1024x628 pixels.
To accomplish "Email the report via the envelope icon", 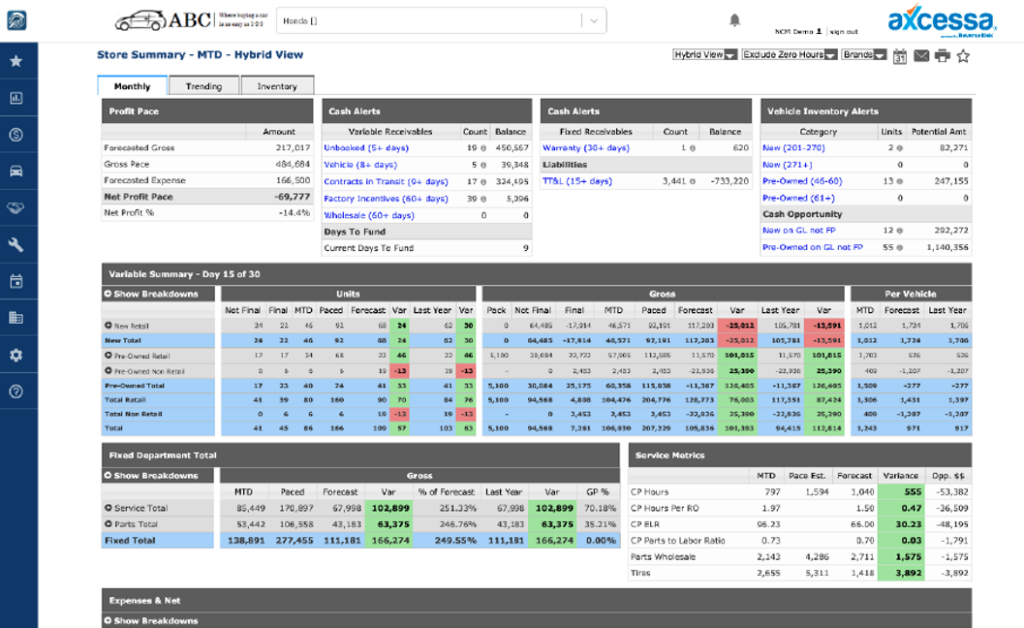I will 921,56.
